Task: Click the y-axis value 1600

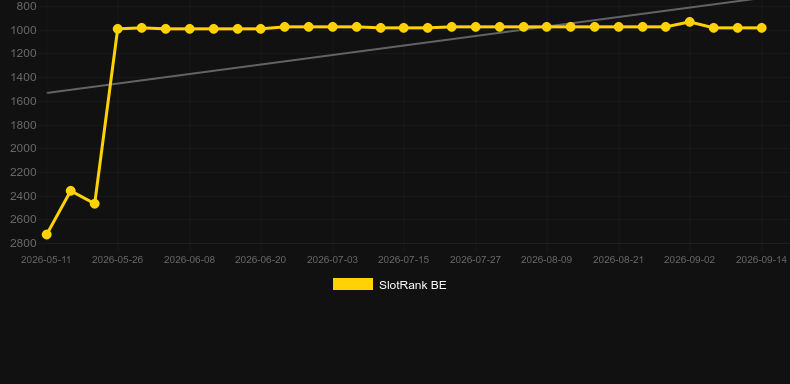Action: [x=23, y=101]
